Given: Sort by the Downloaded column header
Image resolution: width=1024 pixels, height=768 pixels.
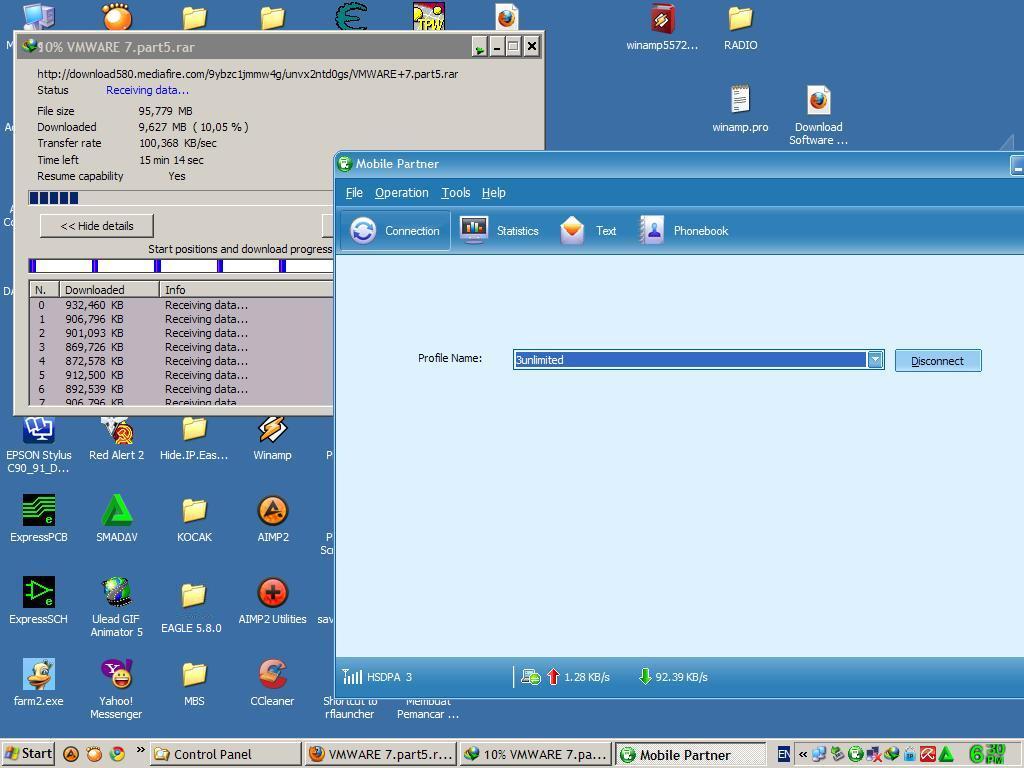Looking at the screenshot, I should pos(109,289).
